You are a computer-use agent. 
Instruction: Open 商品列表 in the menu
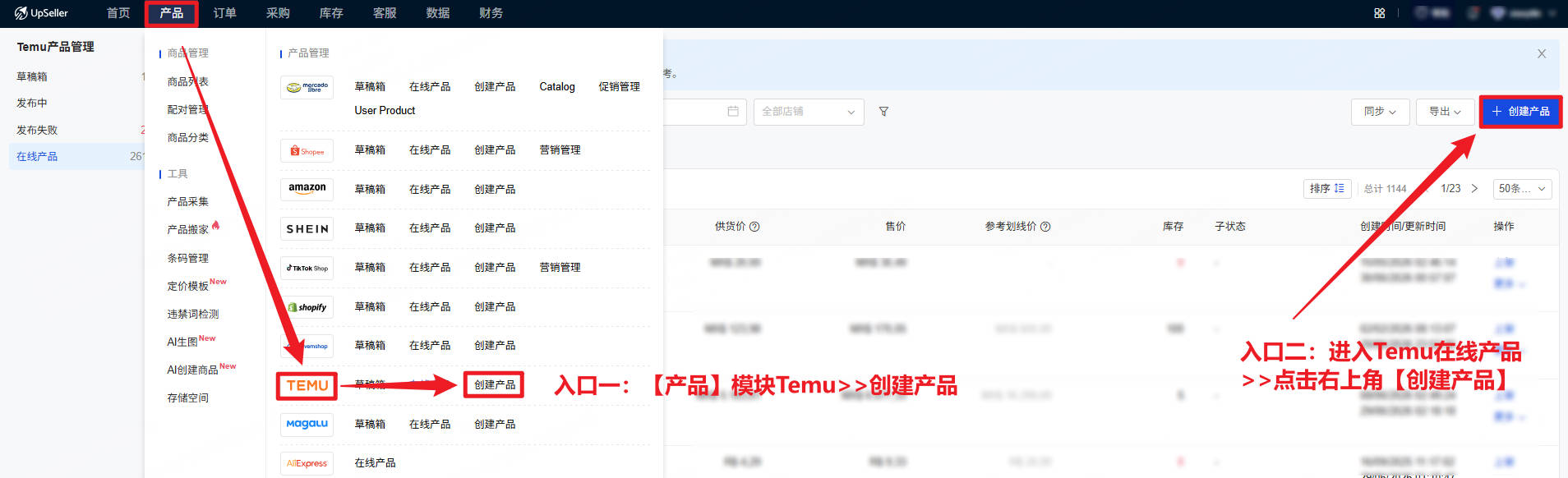tap(188, 82)
